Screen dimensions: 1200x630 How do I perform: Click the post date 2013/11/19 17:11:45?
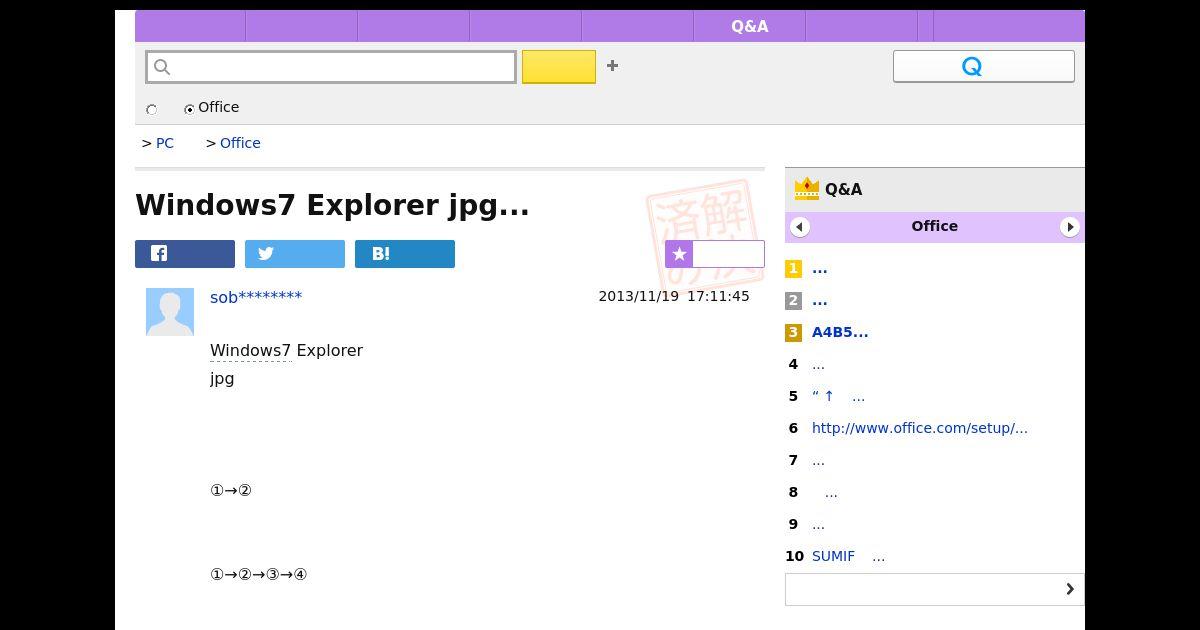pyautogui.click(x=674, y=297)
